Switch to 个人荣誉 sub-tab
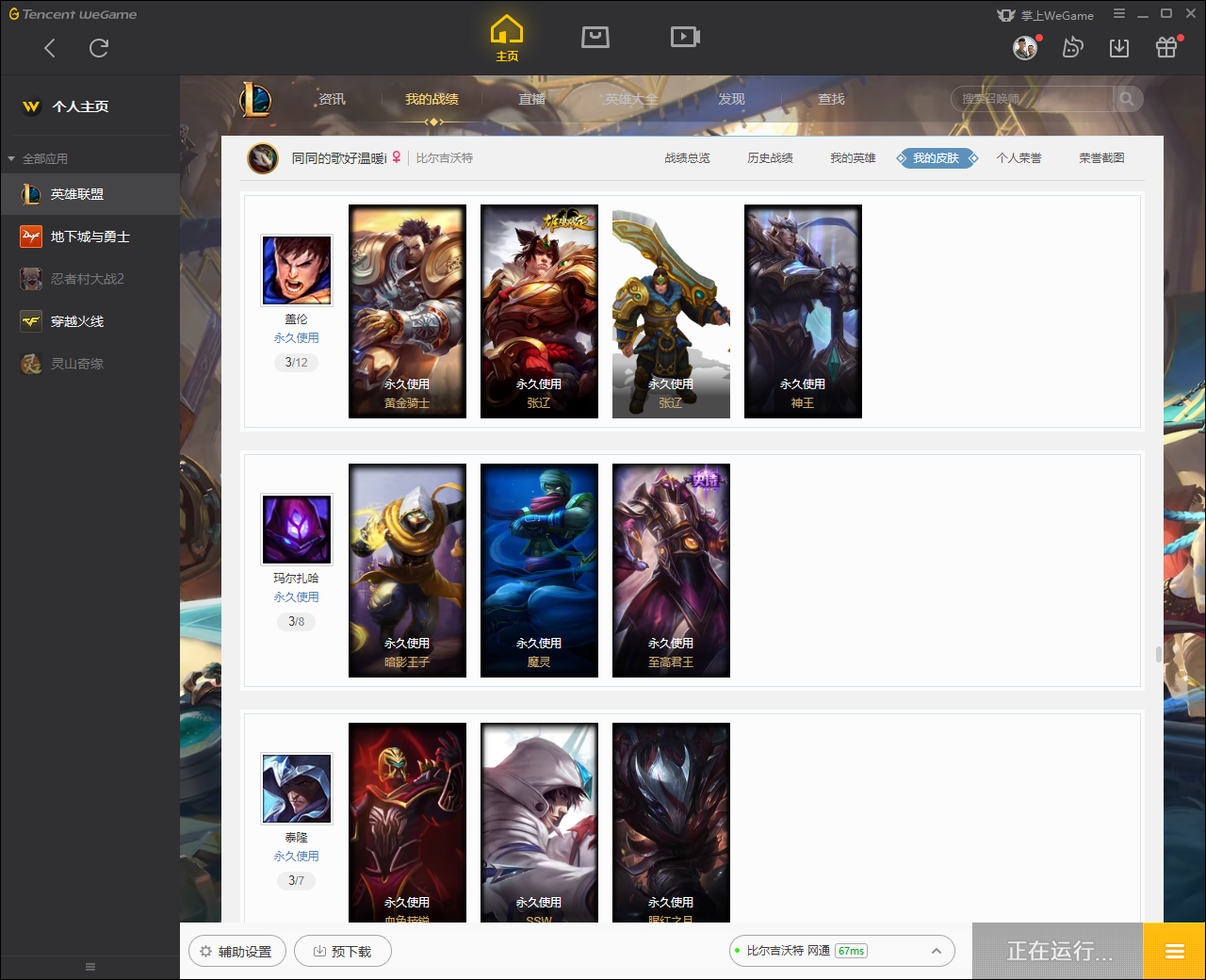Viewport: 1206px width, 980px height. pyautogui.click(x=1019, y=158)
